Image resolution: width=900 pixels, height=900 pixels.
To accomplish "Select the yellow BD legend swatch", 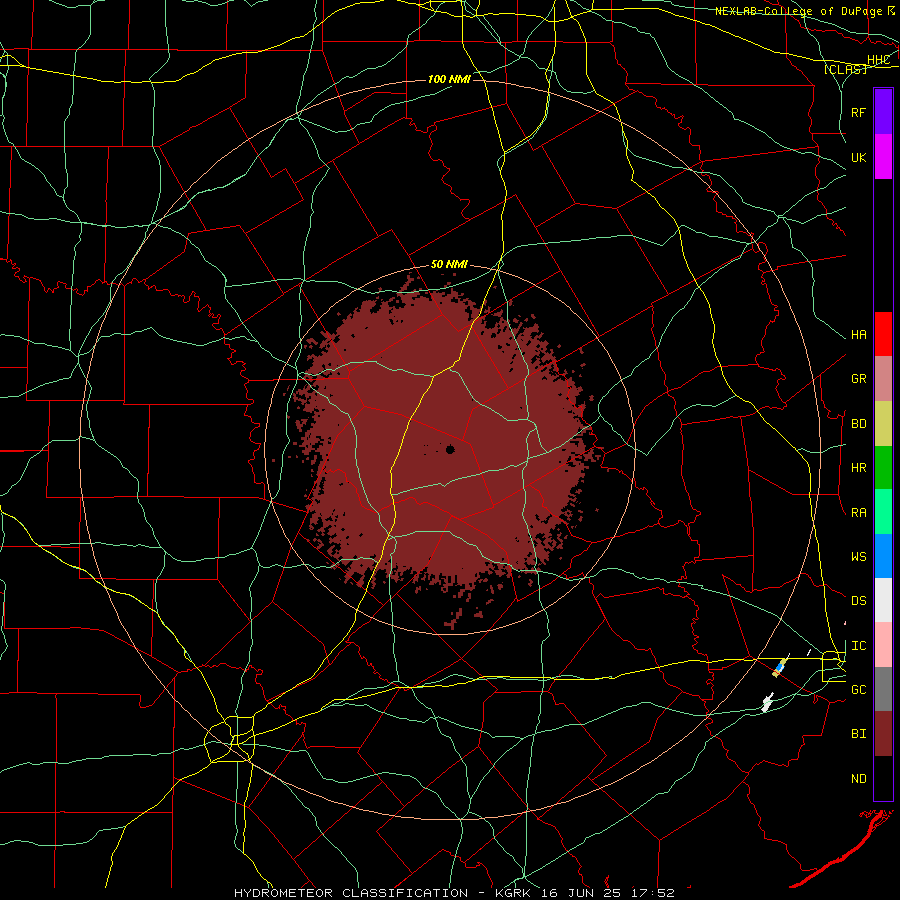I will [x=883, y=424].
